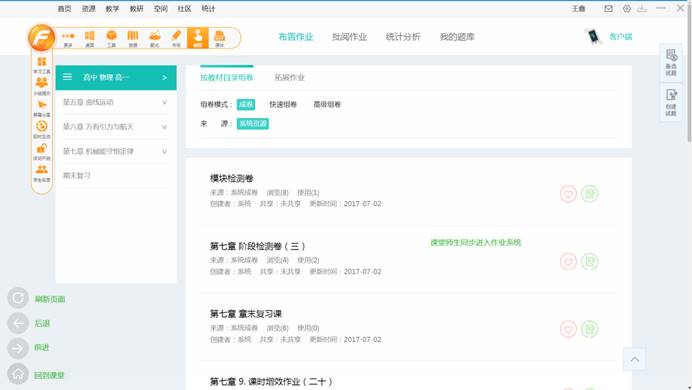Open the 备选试题 panel icon on right edge
This screenshot has width=692, height=390.
[671, 62]
